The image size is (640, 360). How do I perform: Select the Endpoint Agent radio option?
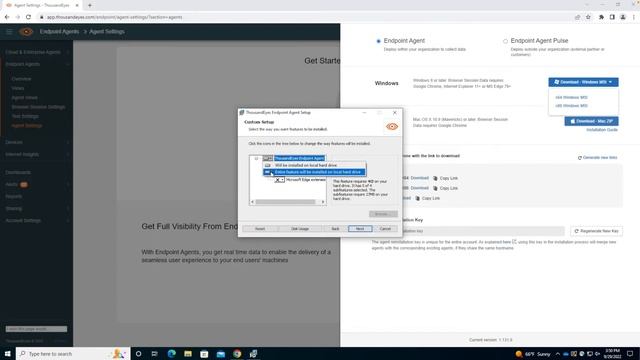point(378,41)
